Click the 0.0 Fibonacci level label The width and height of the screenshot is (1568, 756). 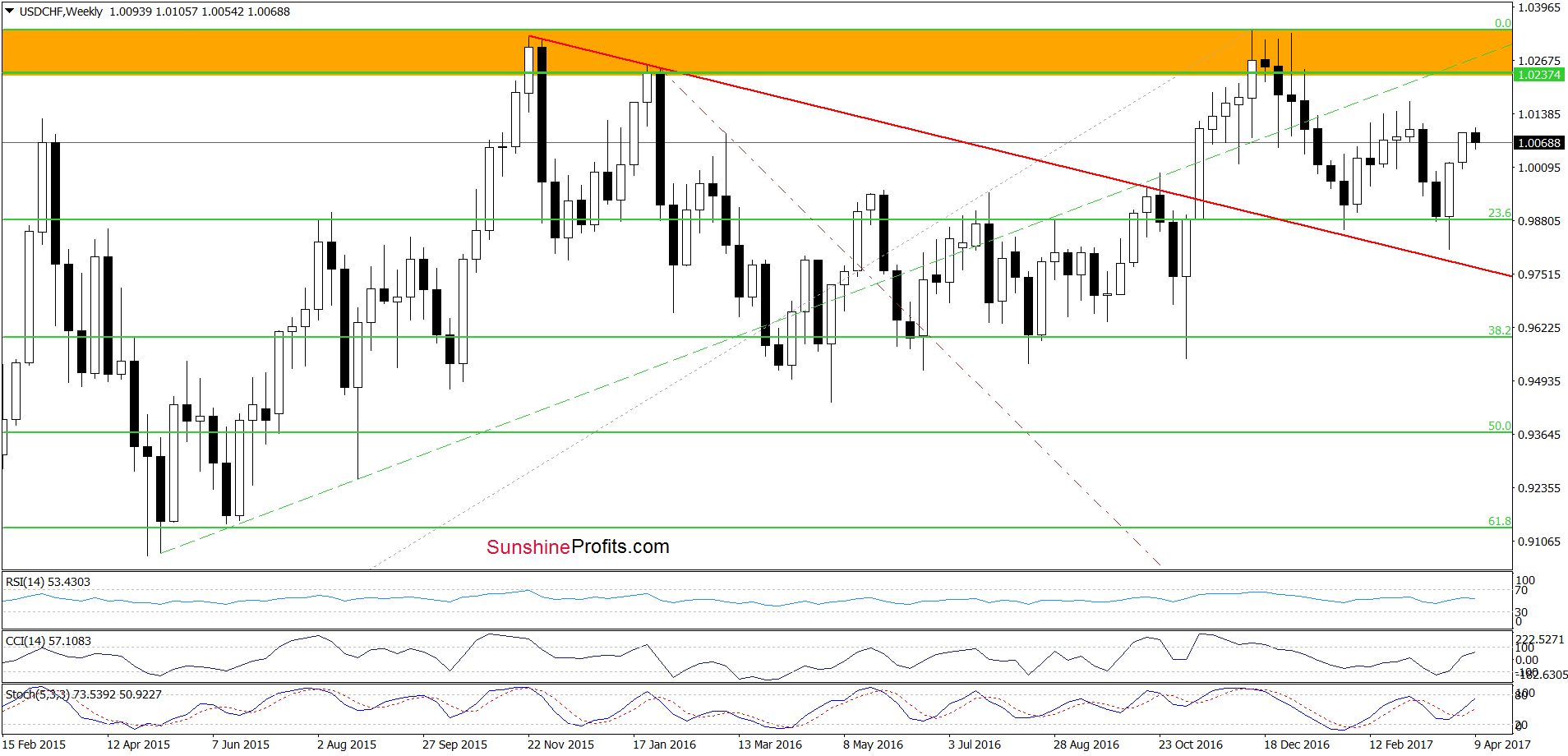coord(1502,23)
